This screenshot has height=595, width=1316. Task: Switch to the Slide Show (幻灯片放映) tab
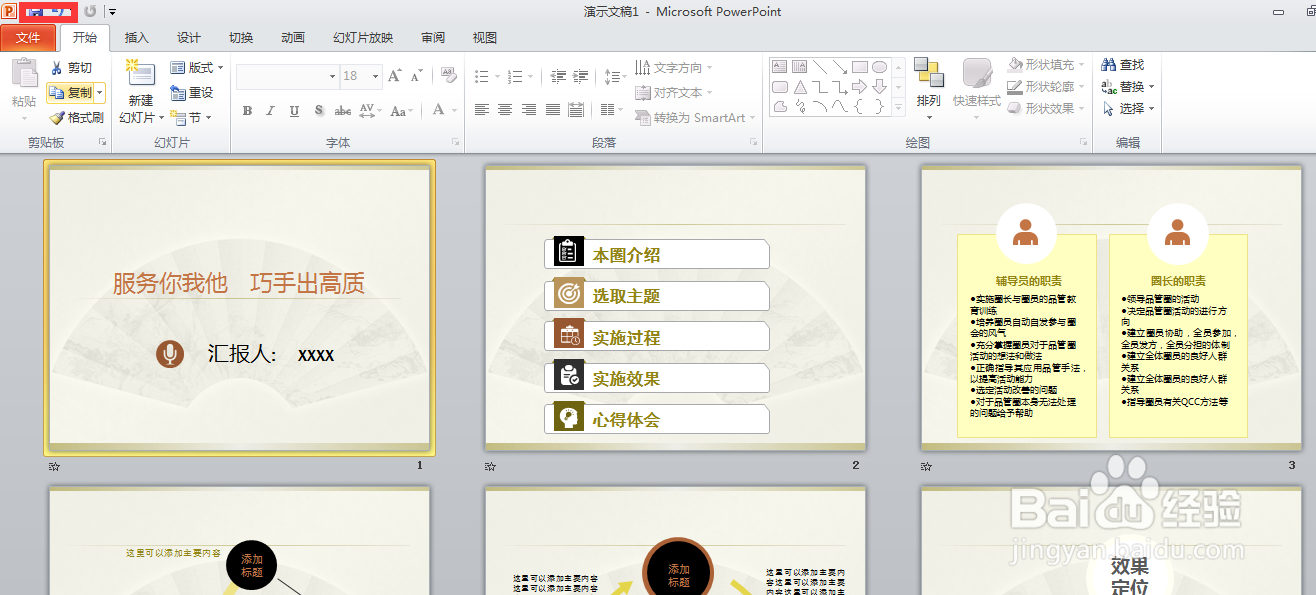pos(363,38)
